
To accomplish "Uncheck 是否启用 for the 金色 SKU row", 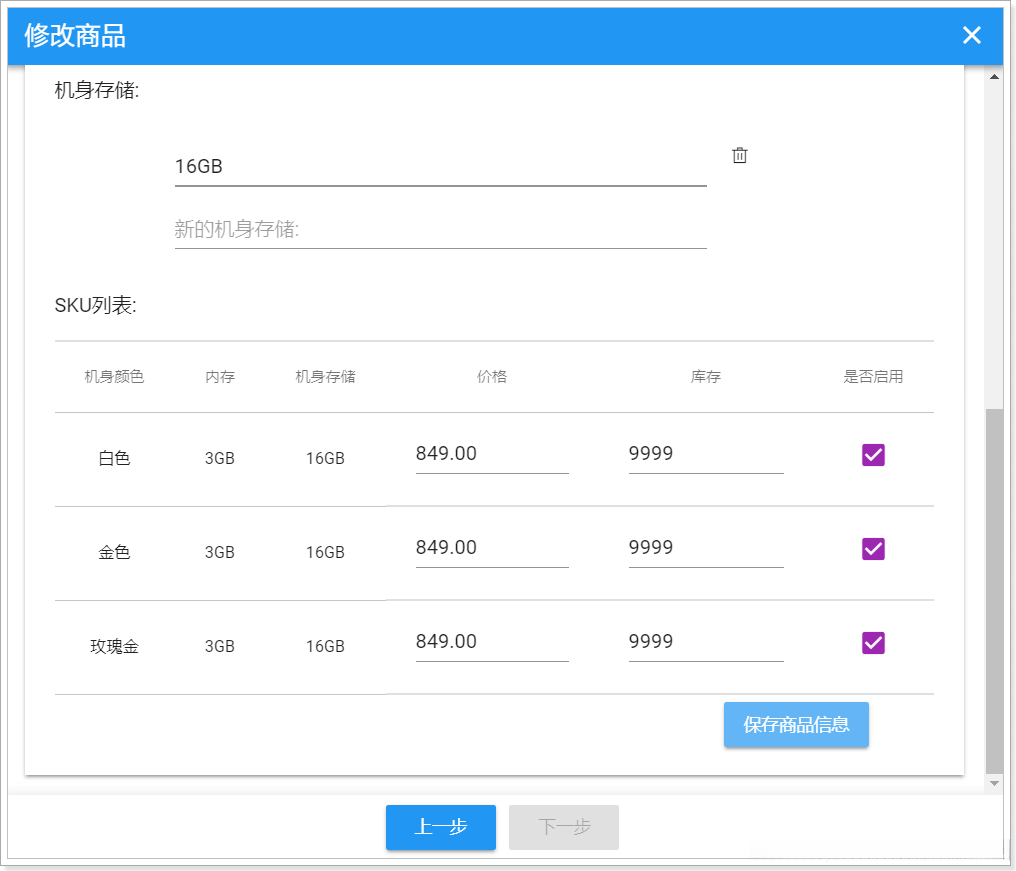I will point(873,549).
